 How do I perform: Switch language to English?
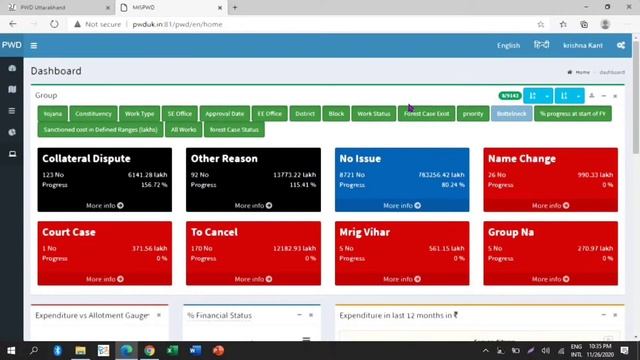(x=509, y=45)
